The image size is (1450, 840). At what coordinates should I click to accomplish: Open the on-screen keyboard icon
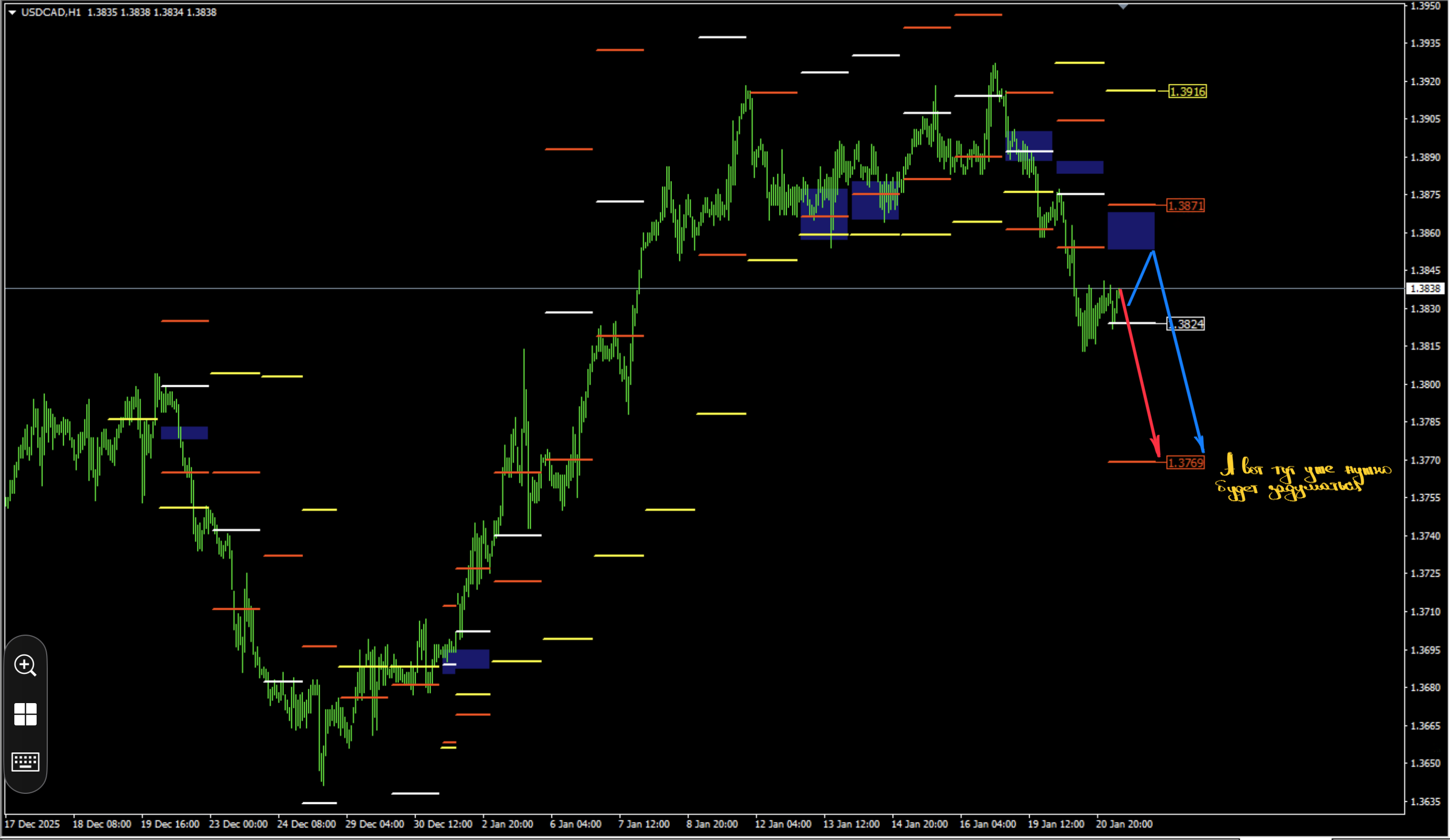(x=25, y=762)
